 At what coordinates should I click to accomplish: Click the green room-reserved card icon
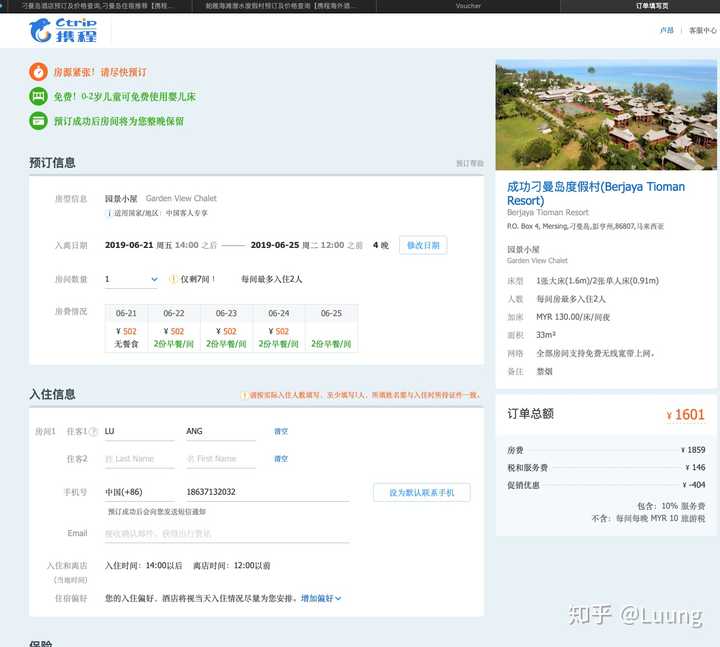click(39, 121)
